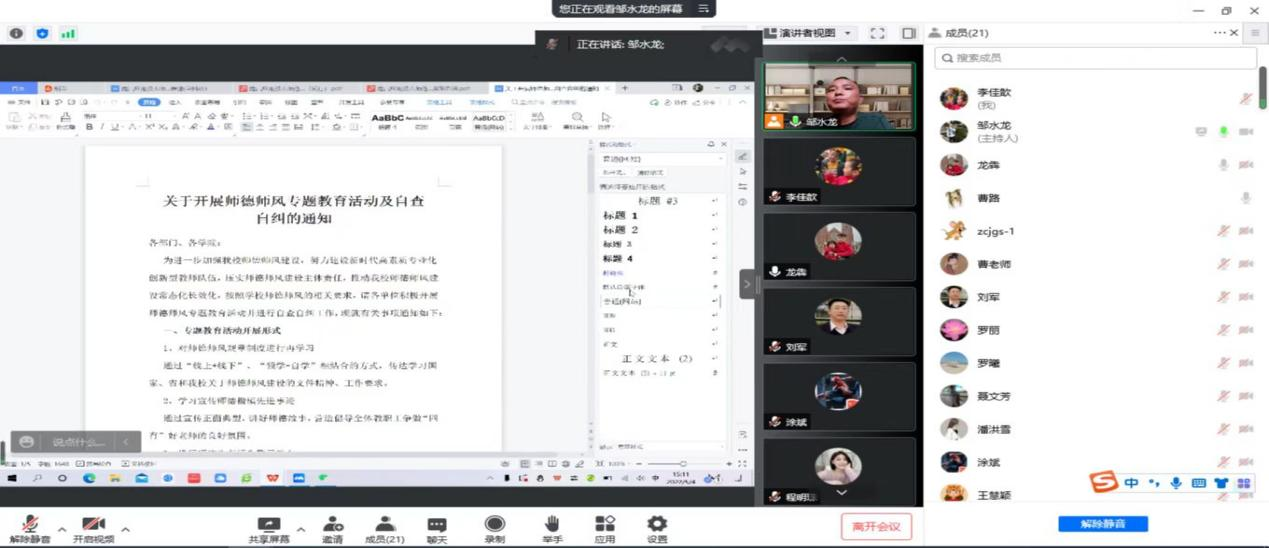Raise hand with the 举手 icon
The width and height of the screenshot is (1269, 548).
coord(551,525)
